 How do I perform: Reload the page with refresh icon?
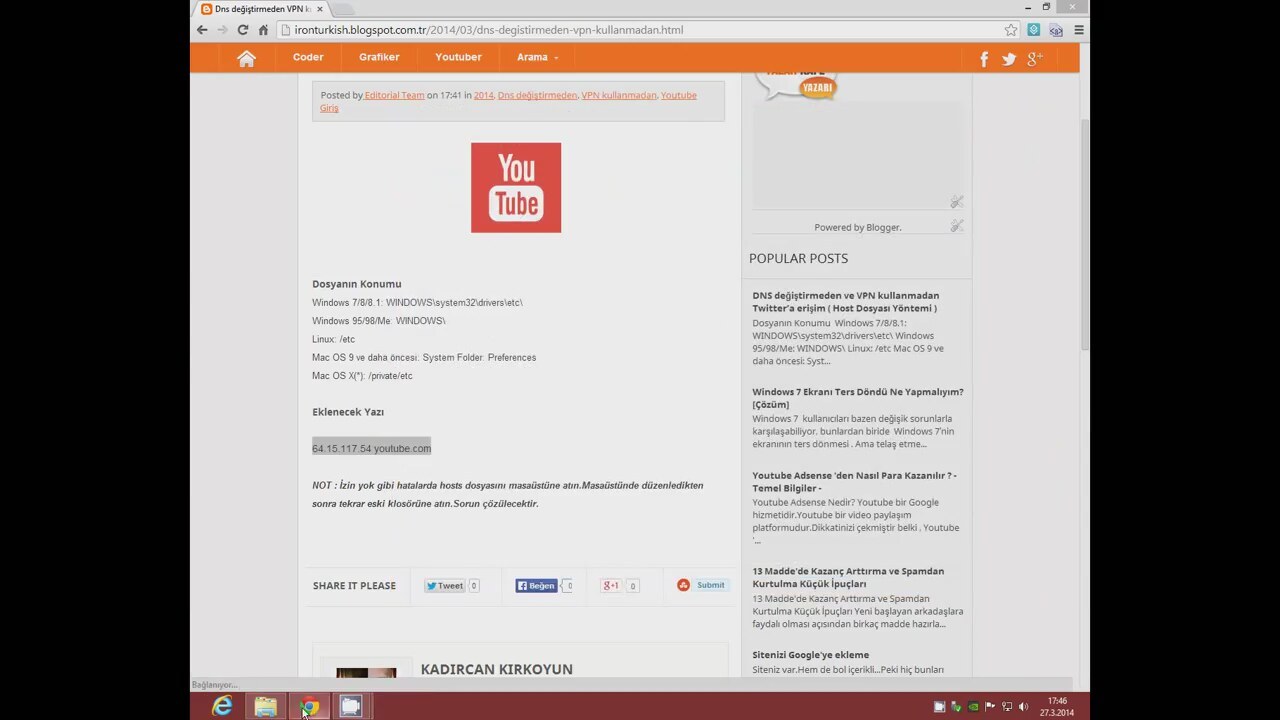pyautogui.click(x=243, y=30)
